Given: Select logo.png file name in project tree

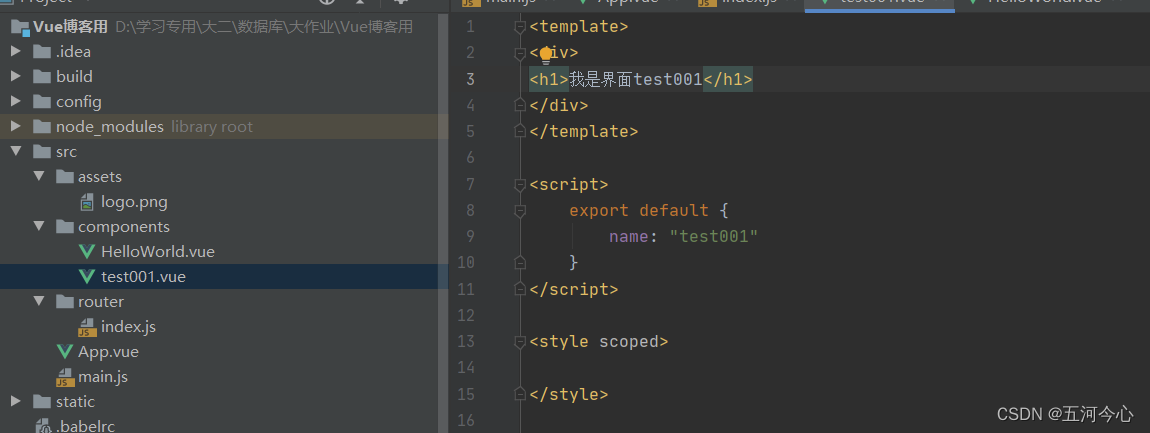Looking at the screenshot, I should pos(134,202).
